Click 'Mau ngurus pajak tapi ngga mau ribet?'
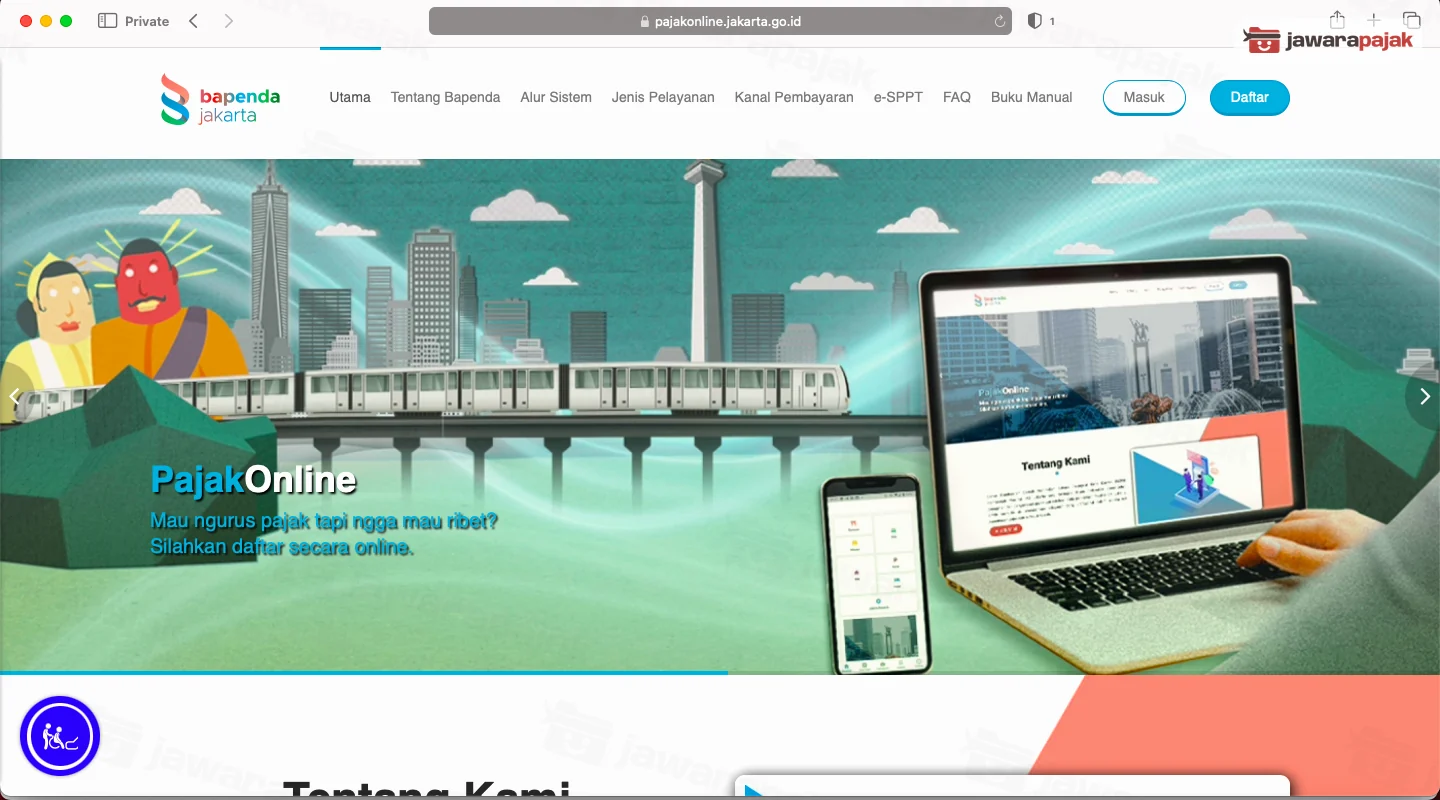1440x800 pixels. coord(324,521)
